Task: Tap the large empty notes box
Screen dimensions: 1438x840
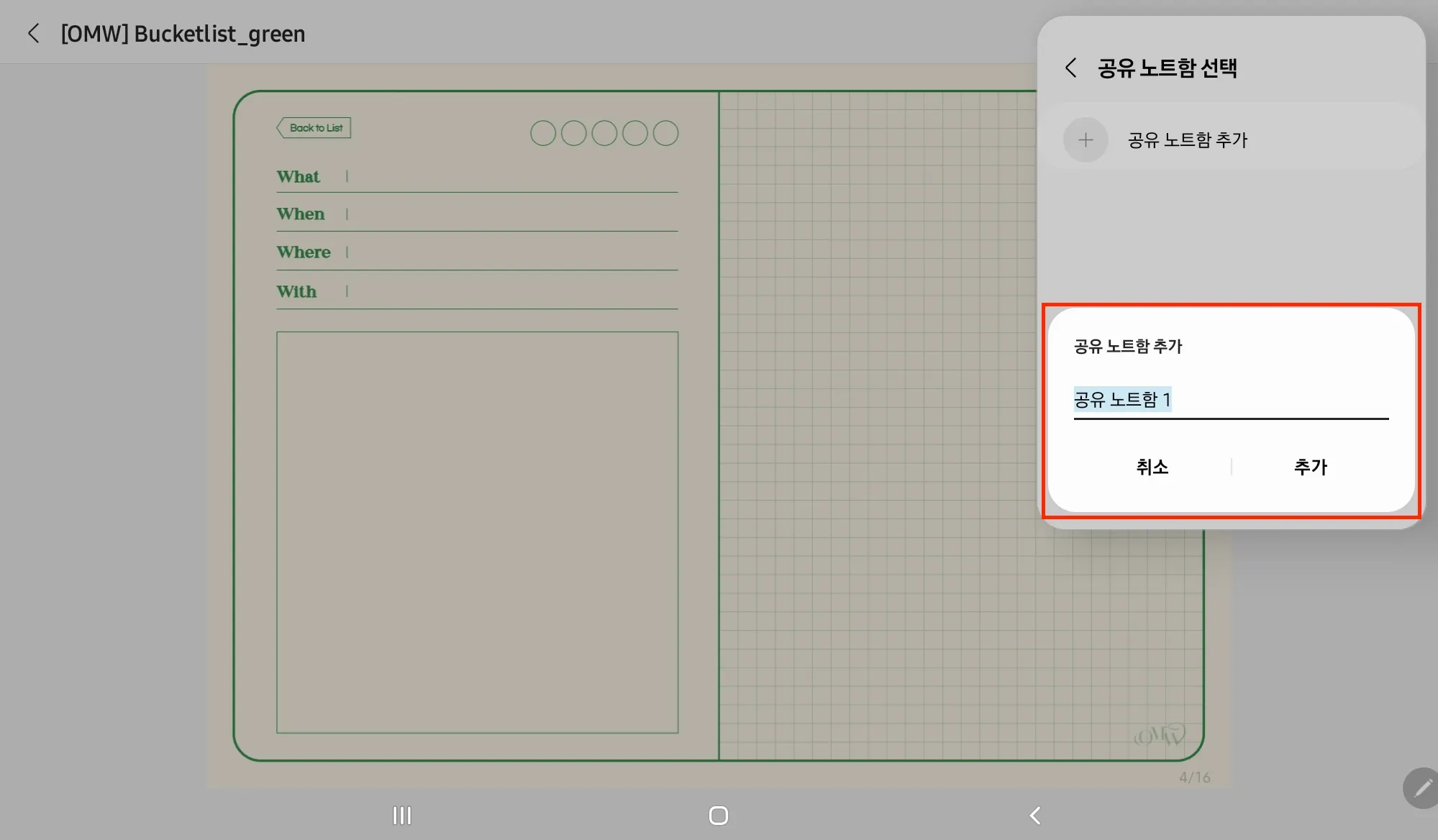Action: [x=477, y=532]
